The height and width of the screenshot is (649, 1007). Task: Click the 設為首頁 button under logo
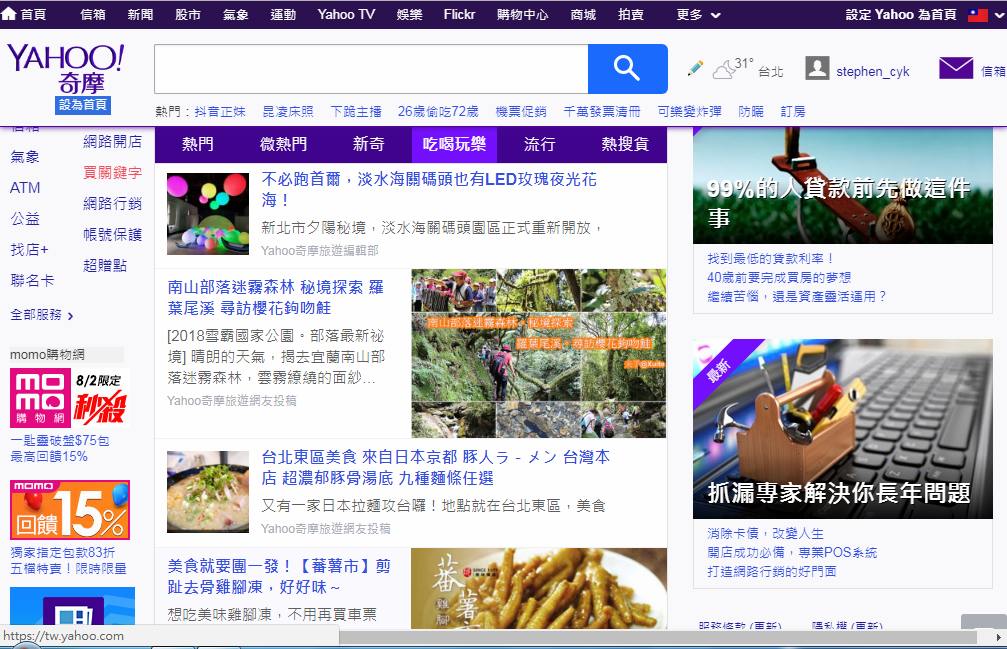coord(83,106)
